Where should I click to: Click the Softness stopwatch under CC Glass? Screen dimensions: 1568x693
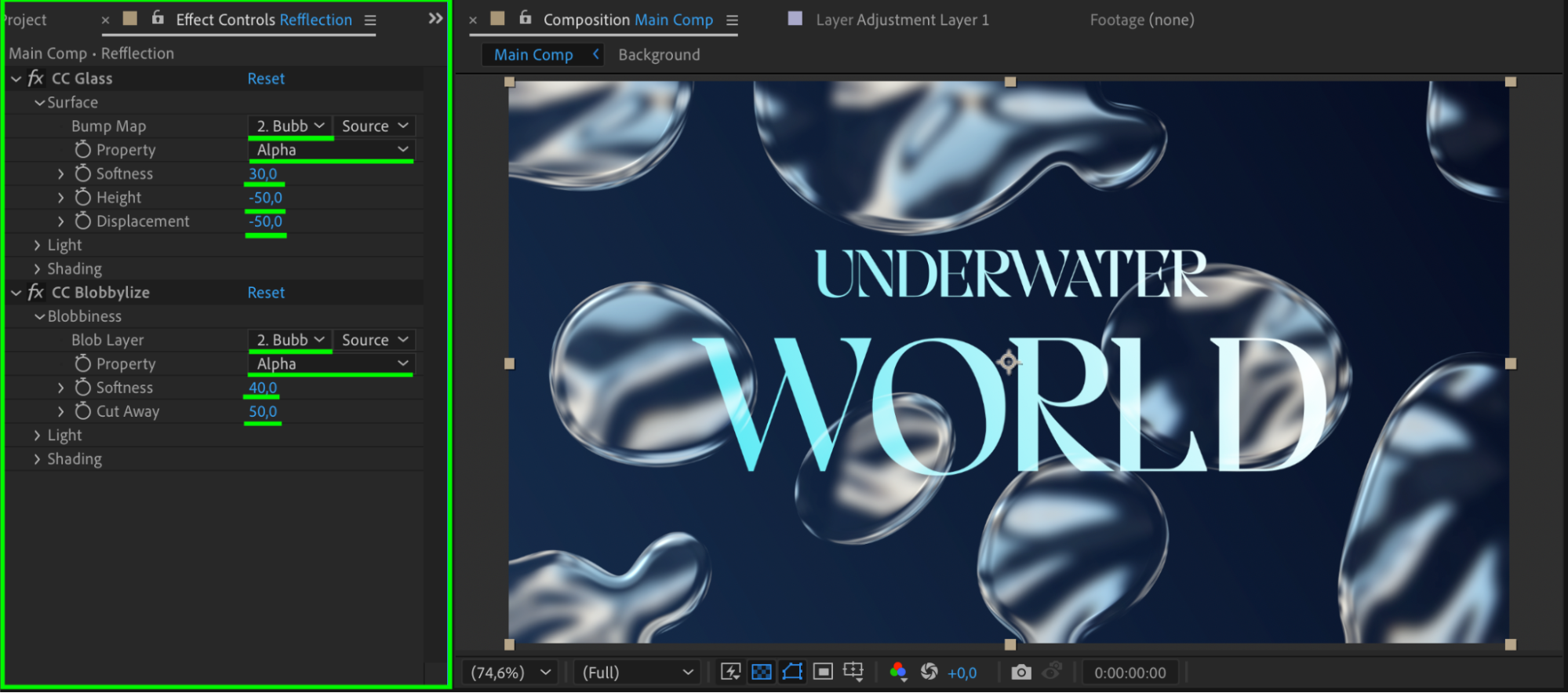click(83, 173)
